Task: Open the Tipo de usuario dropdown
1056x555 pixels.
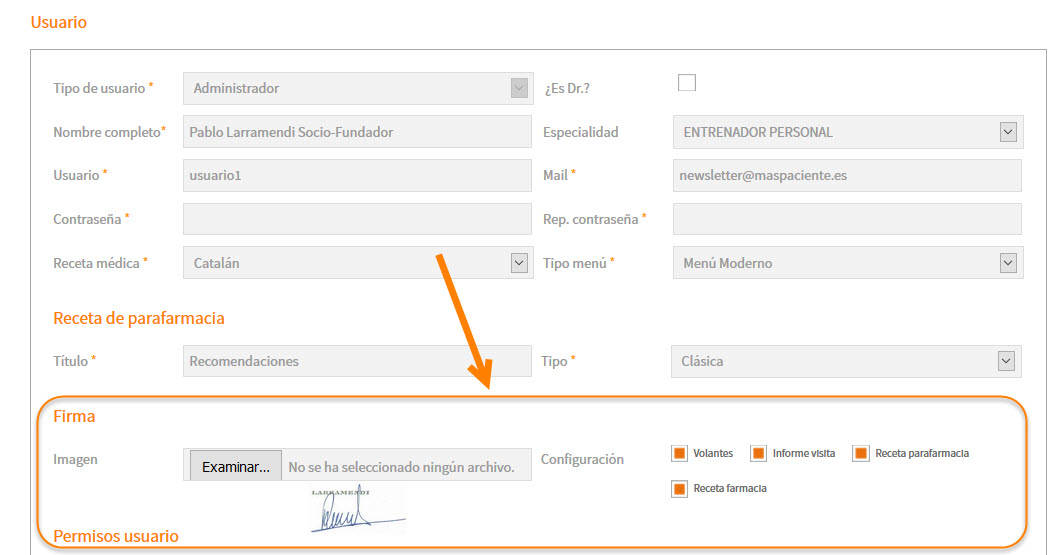Action: point(358,88)
